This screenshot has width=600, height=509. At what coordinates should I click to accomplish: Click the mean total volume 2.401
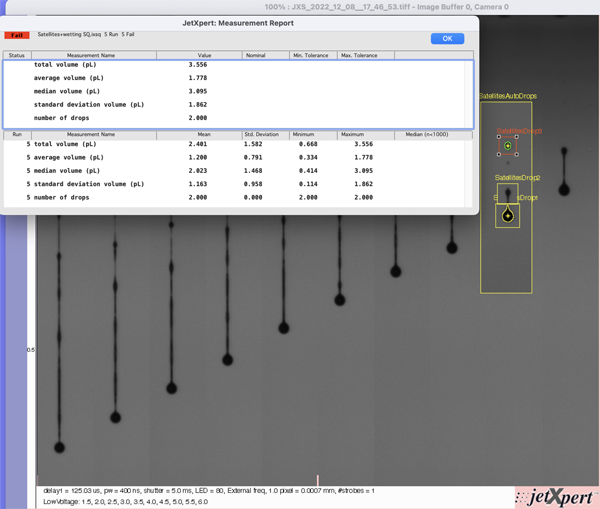point(197,144)
